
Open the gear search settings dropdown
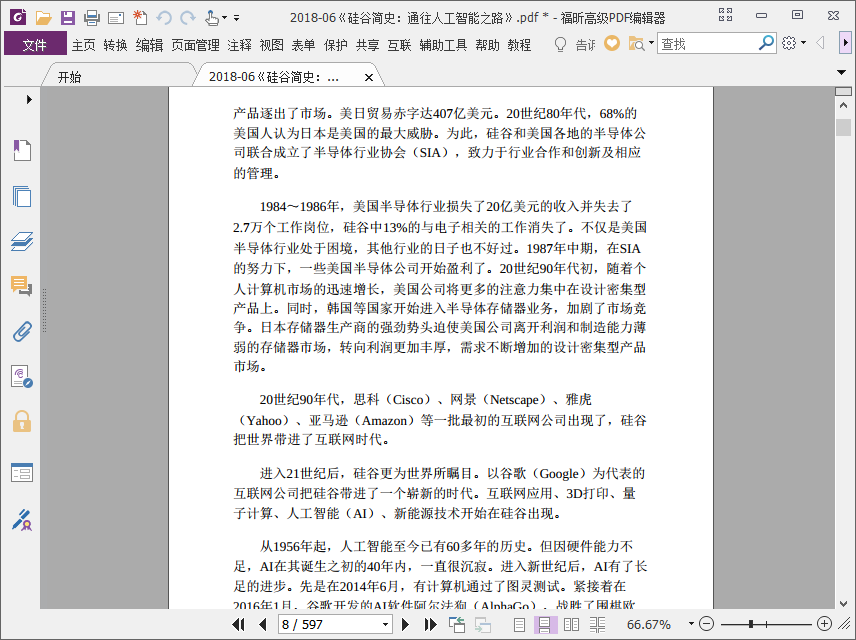(794, 43)
